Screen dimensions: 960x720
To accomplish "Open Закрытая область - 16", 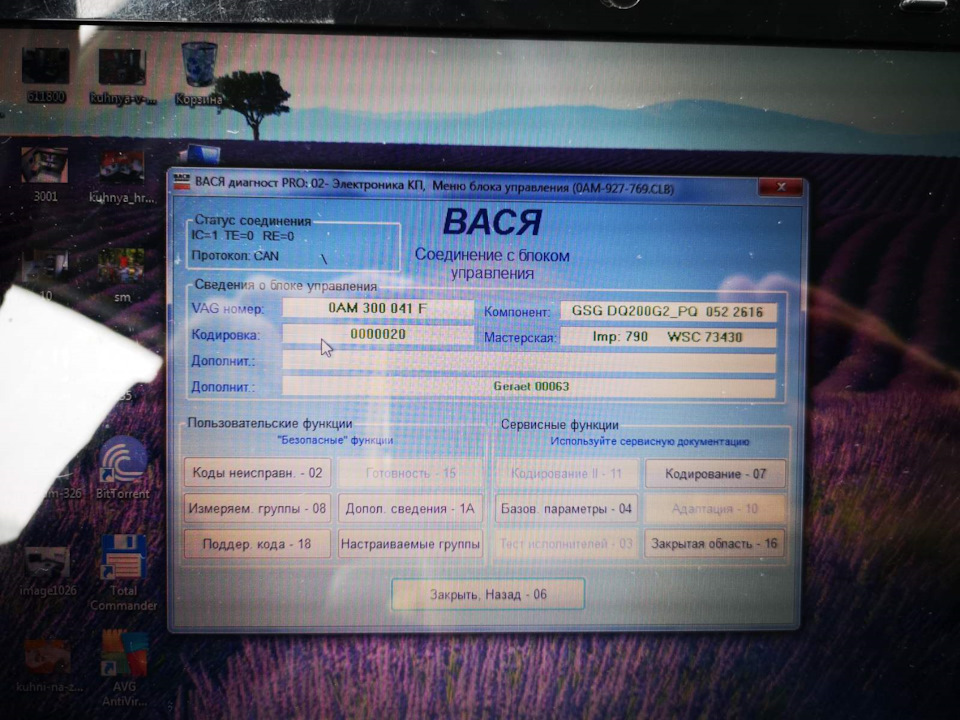I will (715, 545).
